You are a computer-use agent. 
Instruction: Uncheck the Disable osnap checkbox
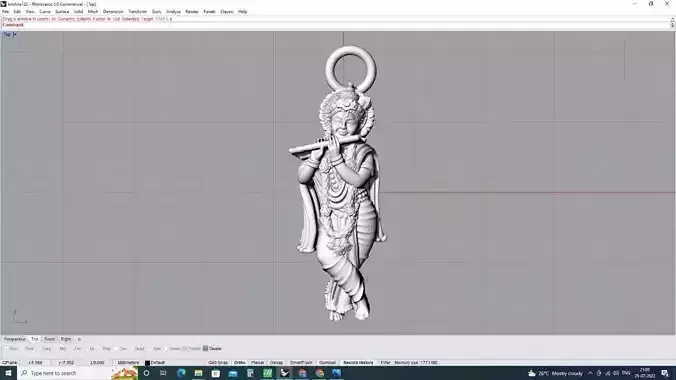point(205,349)
